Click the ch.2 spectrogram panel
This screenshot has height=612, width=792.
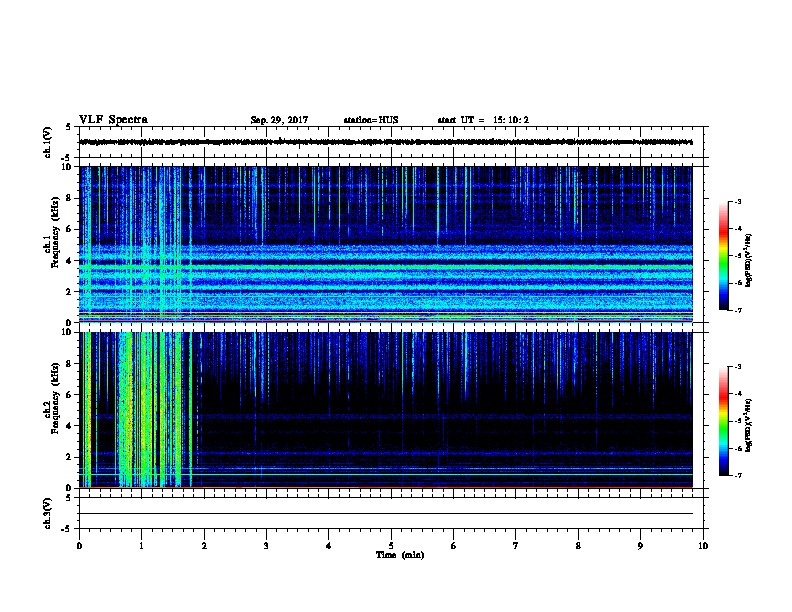386,410
